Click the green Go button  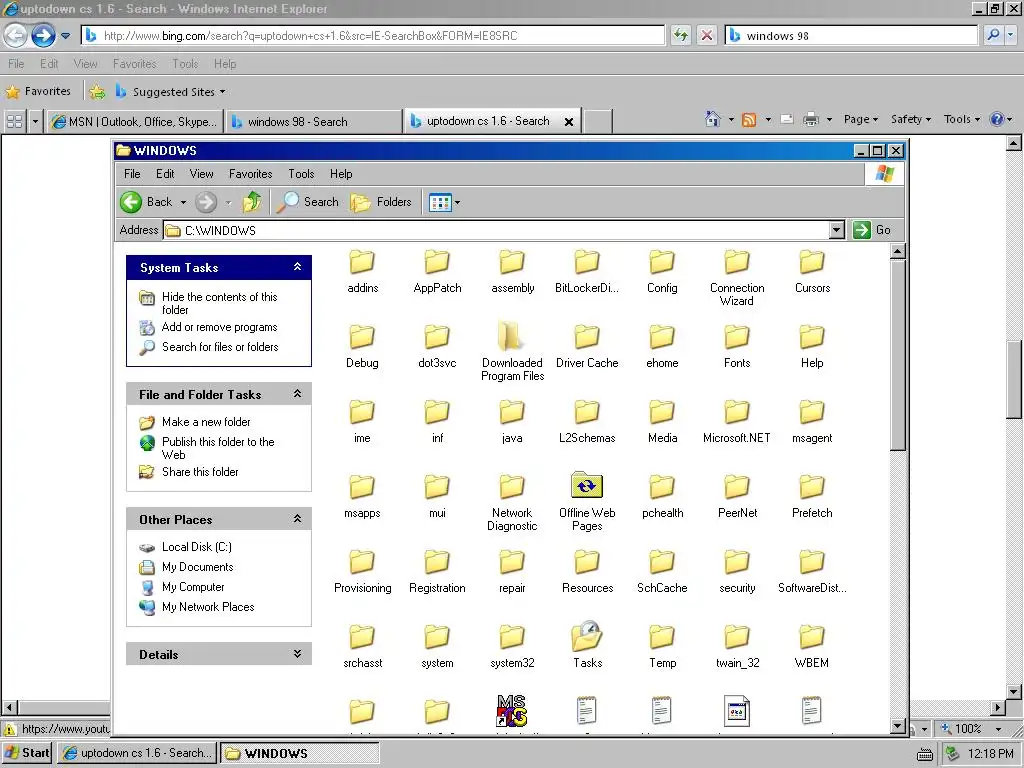tap(872, 230)
